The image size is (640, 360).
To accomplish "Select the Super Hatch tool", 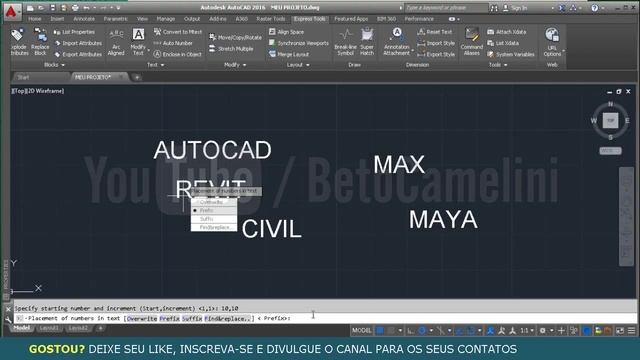I will pos(367,42).
